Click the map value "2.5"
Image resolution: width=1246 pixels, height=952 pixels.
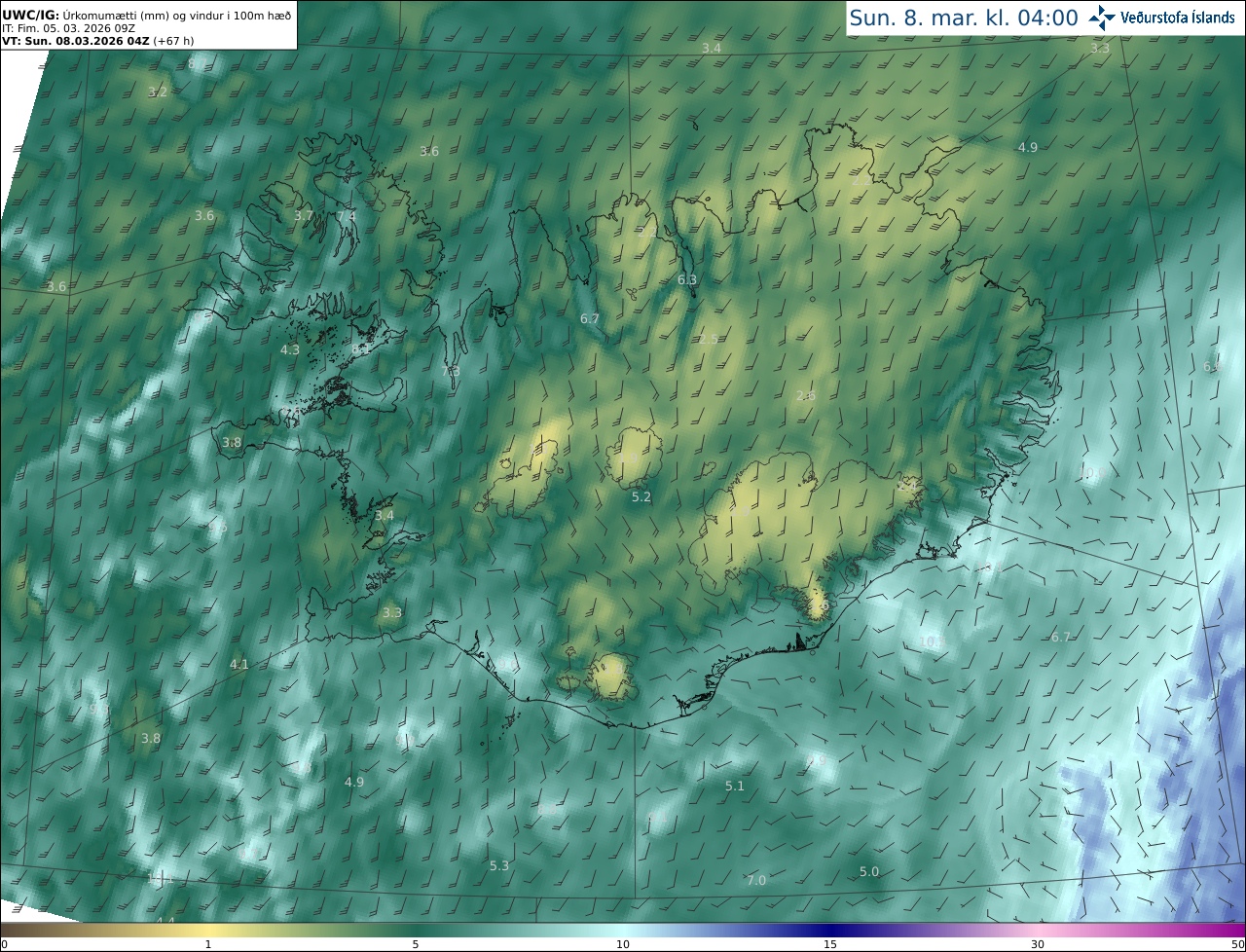click(x=709, y=339)
